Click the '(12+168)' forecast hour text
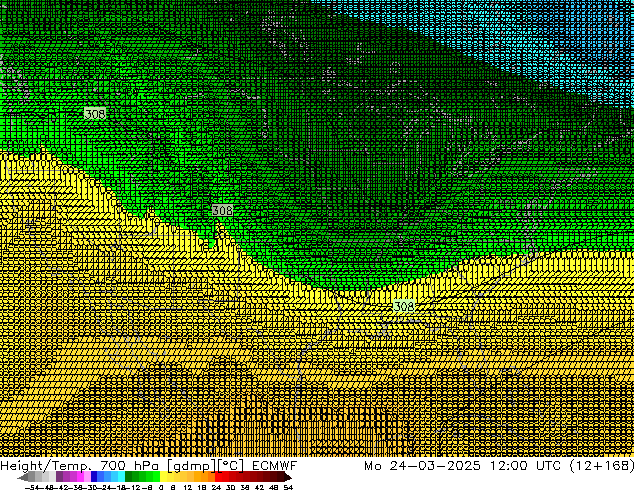The image size is (634, 490). [601, 466]
